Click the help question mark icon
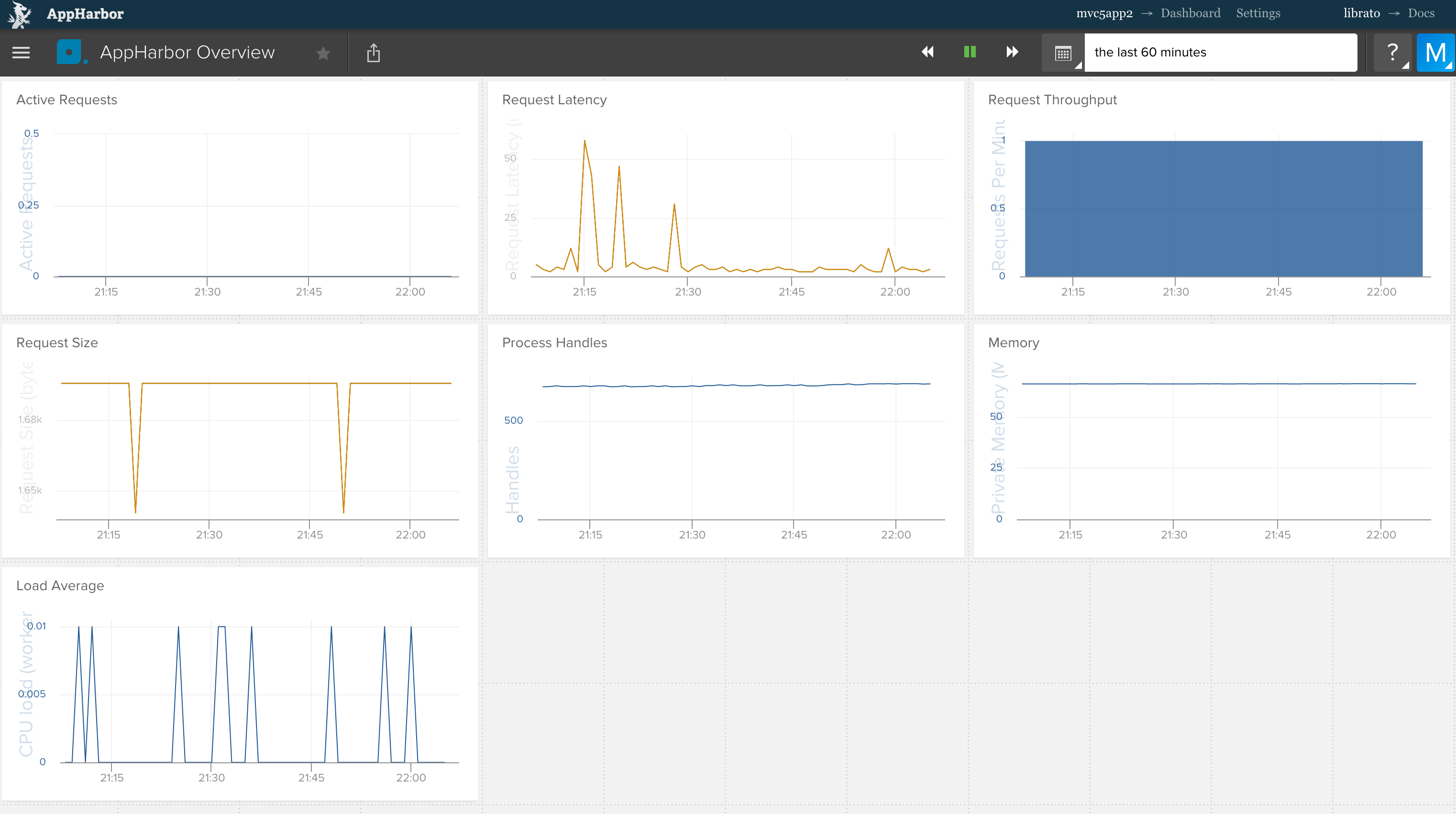Screen dimensions: 1456x814 coord(1393,52)
